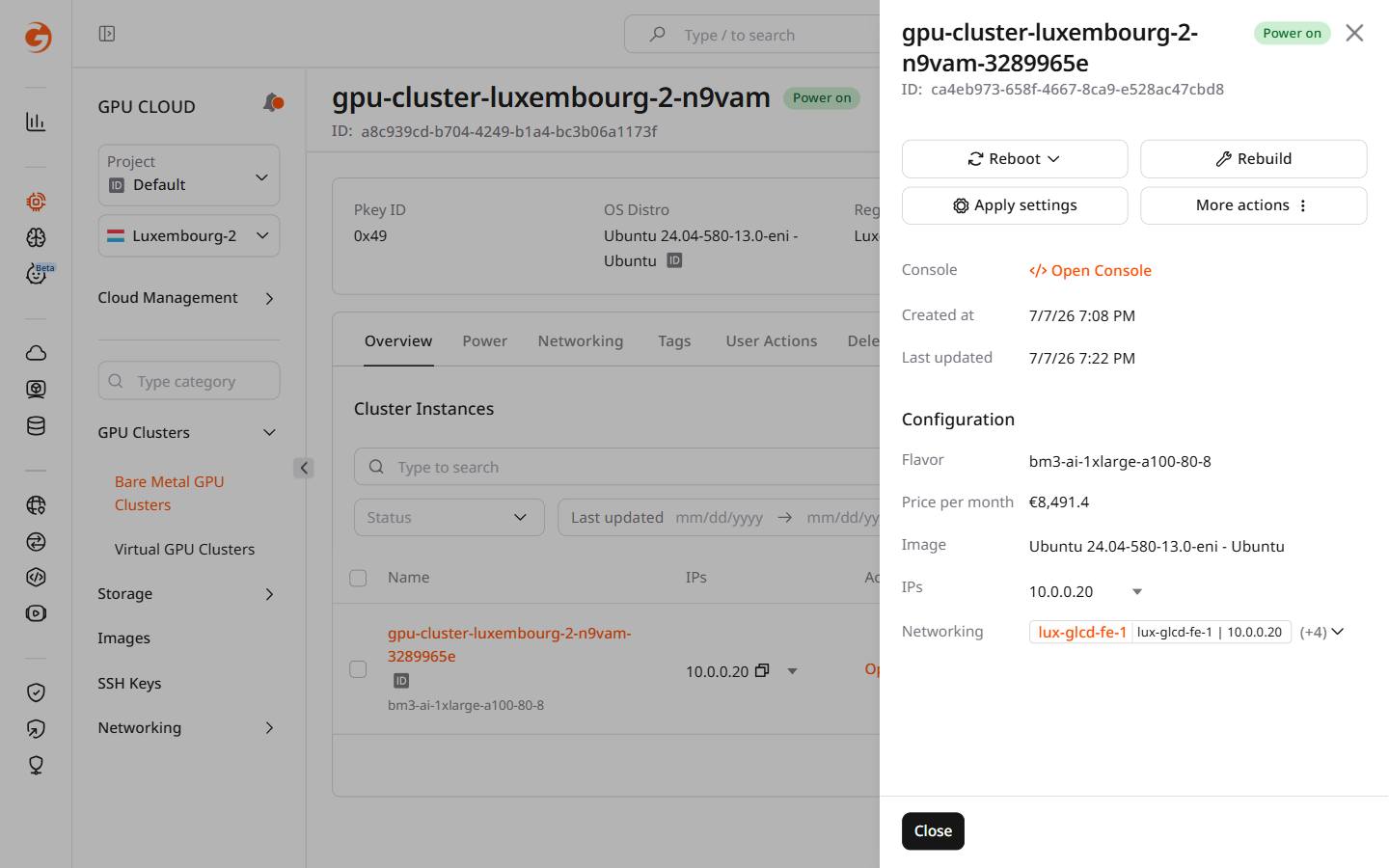The width and height of the screenshot is (1389, 868).
Task: Expand IP list arrow in table row
Action: pyautogui.click(x=792, y=671)
